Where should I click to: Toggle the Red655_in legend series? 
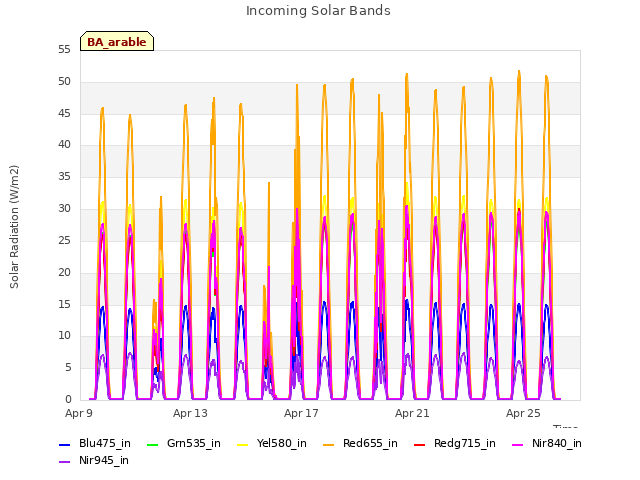[x=360, y=443]
